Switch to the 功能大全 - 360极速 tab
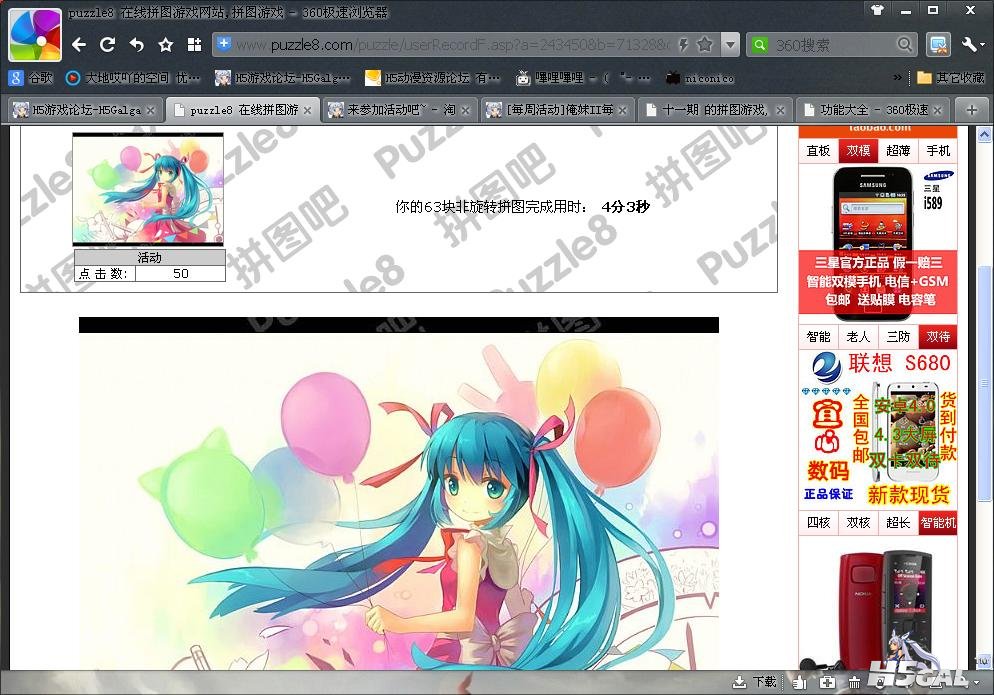 874,110
